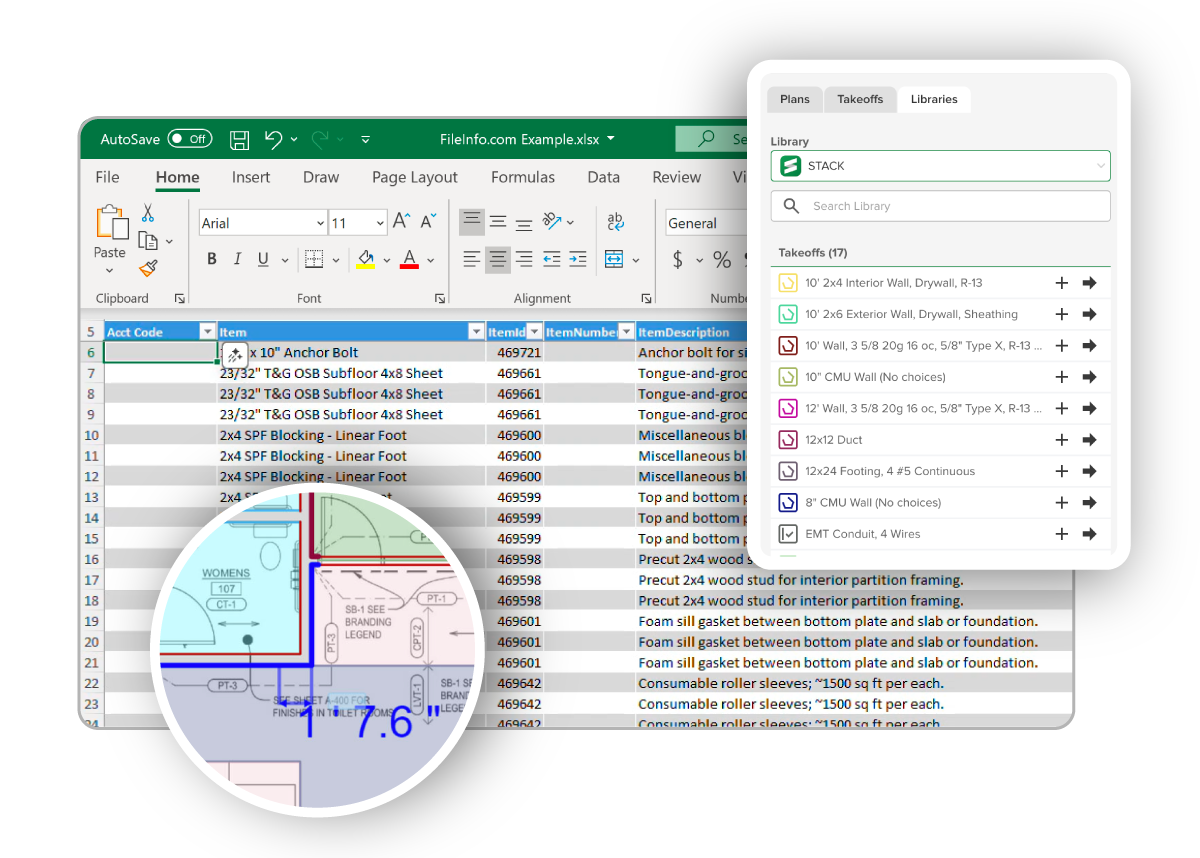The image size is (1200, 858).
Task: Click the Search Library magnifier icon
Action: click(791, 206)
